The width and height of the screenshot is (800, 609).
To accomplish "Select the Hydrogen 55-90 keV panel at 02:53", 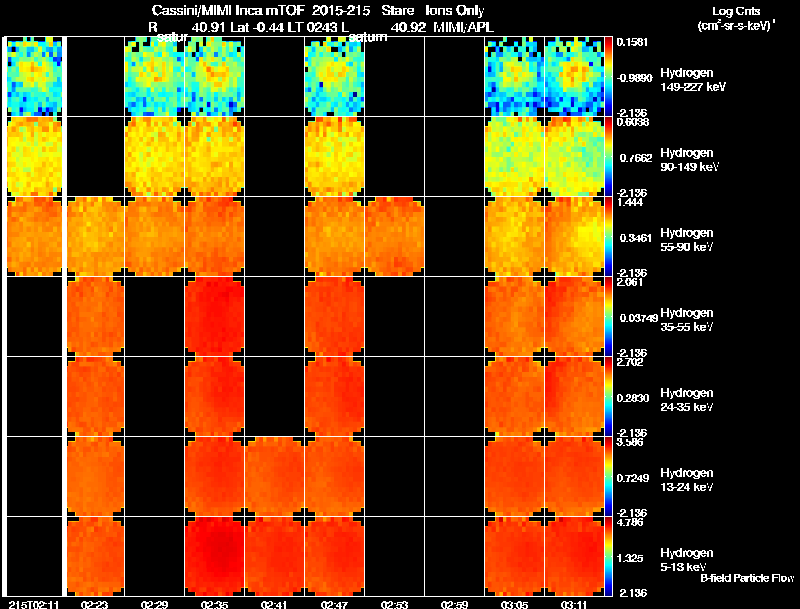I will (394, 237).
